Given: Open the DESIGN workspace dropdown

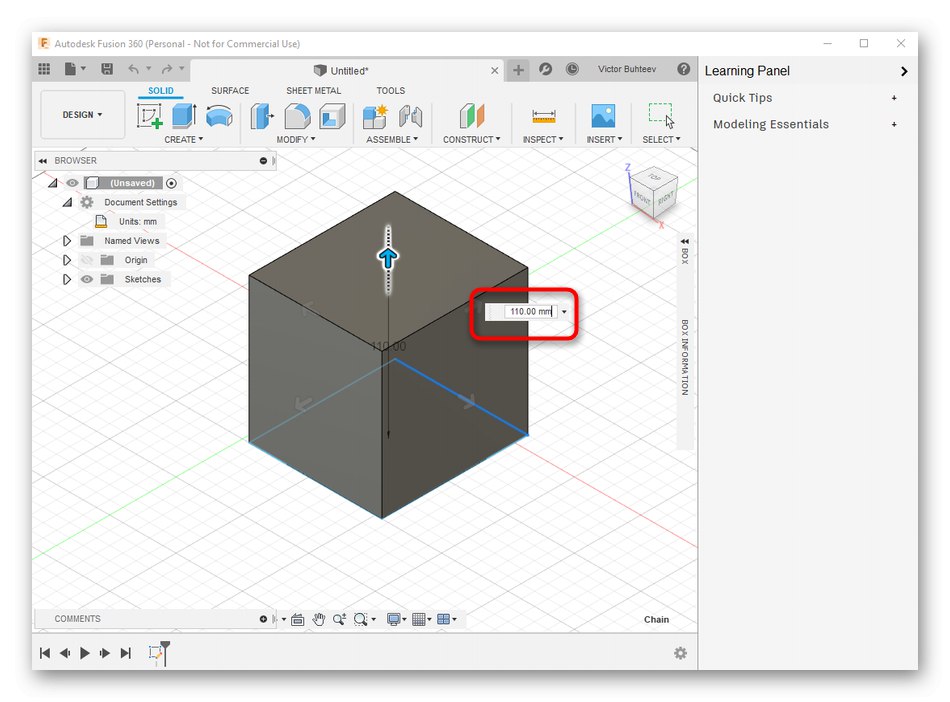Looking at the screenshot, I should 82,114.
